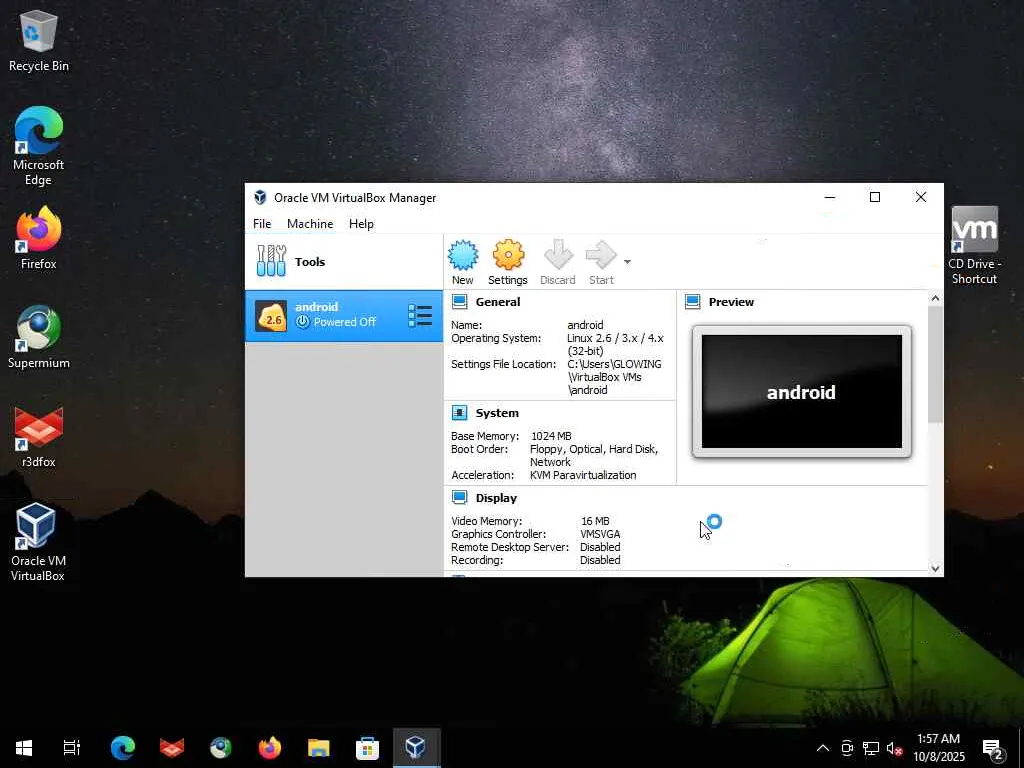This screenshot has height=768, width=1024.
Task: Open the File menu
Action: 262,223
